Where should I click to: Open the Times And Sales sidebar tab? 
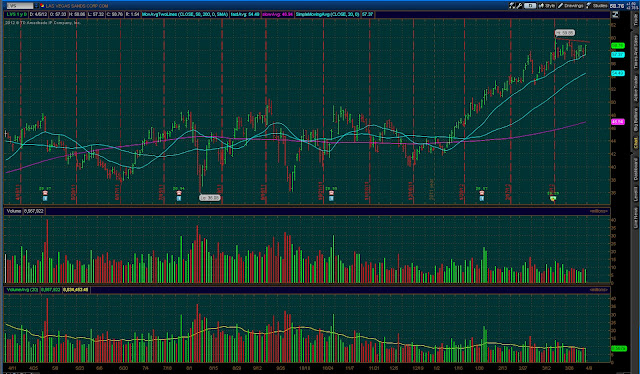coord(635,51)
